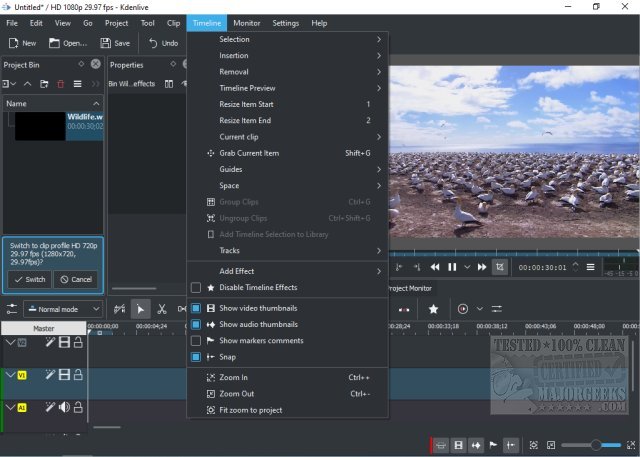Lock the V1 video track

coord(78,374)
